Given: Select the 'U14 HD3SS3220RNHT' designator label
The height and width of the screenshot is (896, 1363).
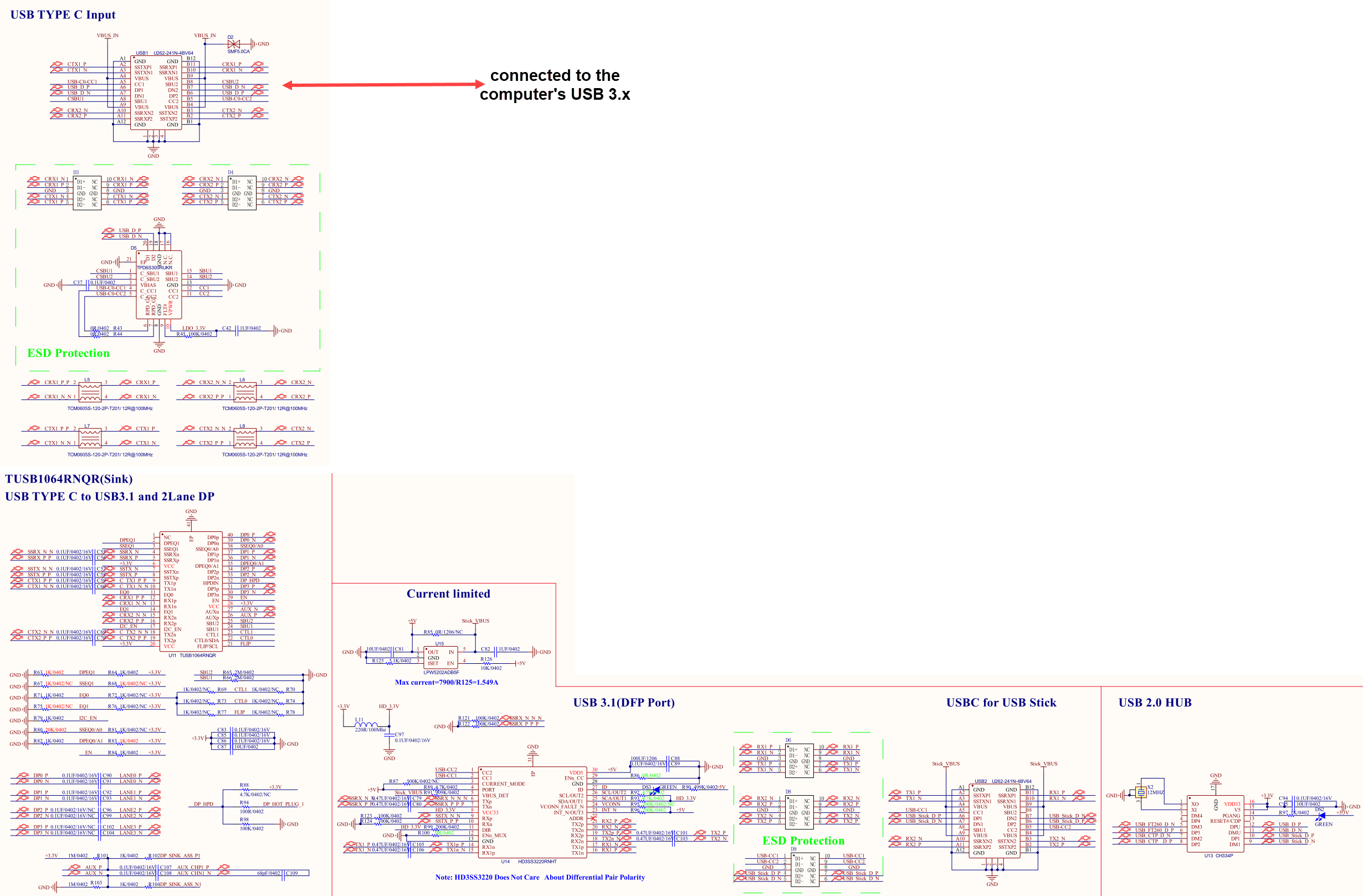Looking at the screenshot, I should click(x=529, y=862).
